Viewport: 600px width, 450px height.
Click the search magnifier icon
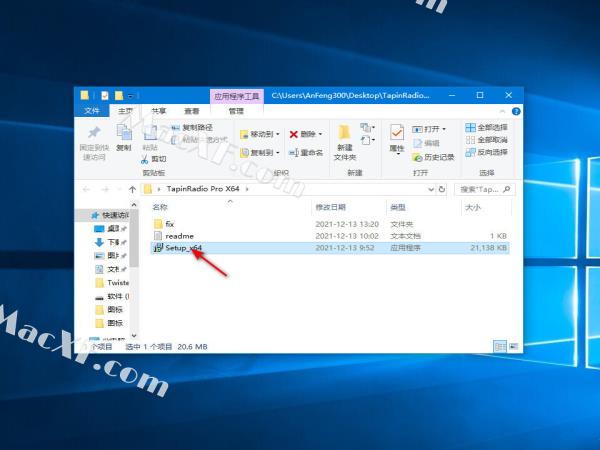(x=507, y=189)
